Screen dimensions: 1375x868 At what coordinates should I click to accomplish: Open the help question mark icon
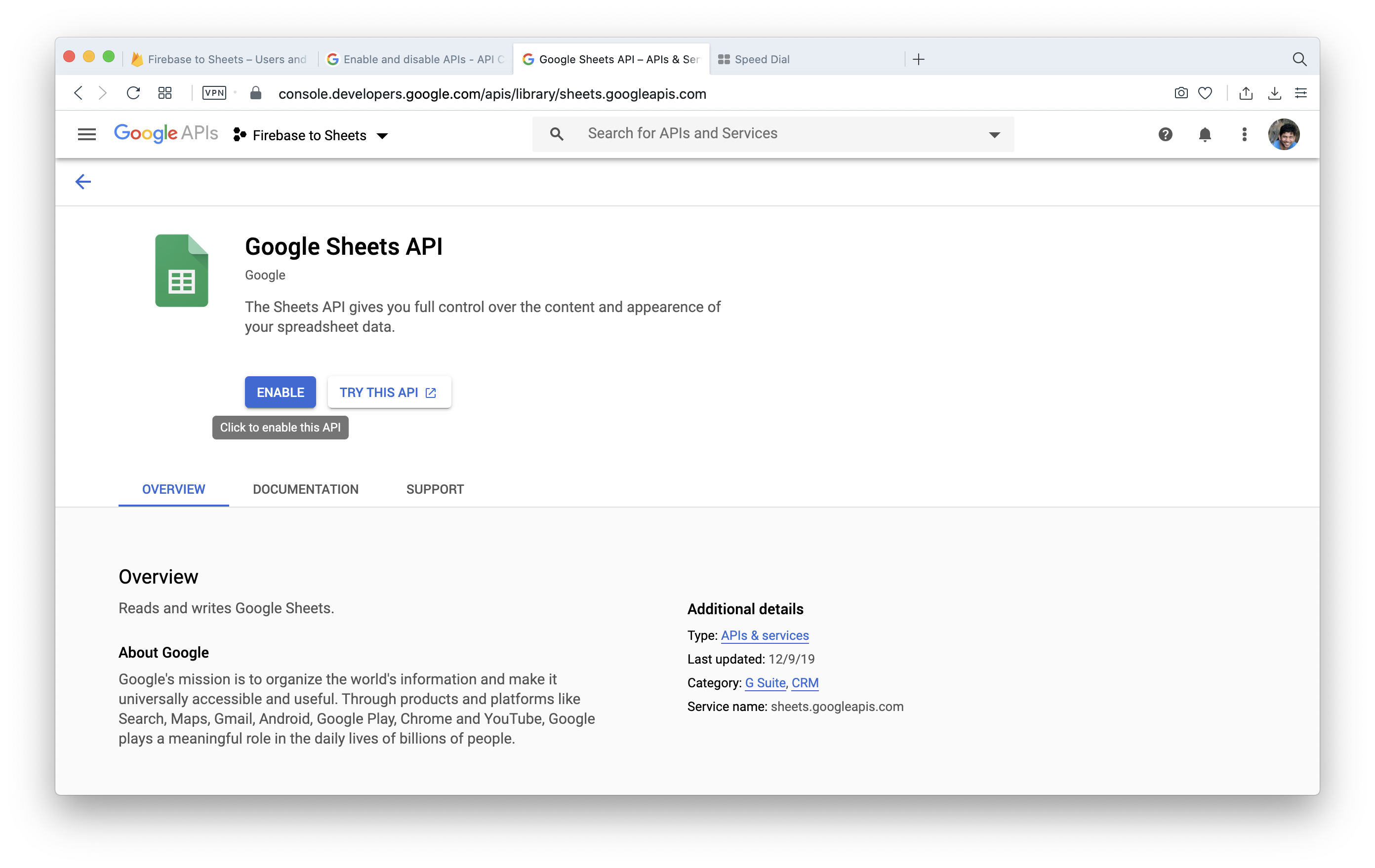(1165, 135)
